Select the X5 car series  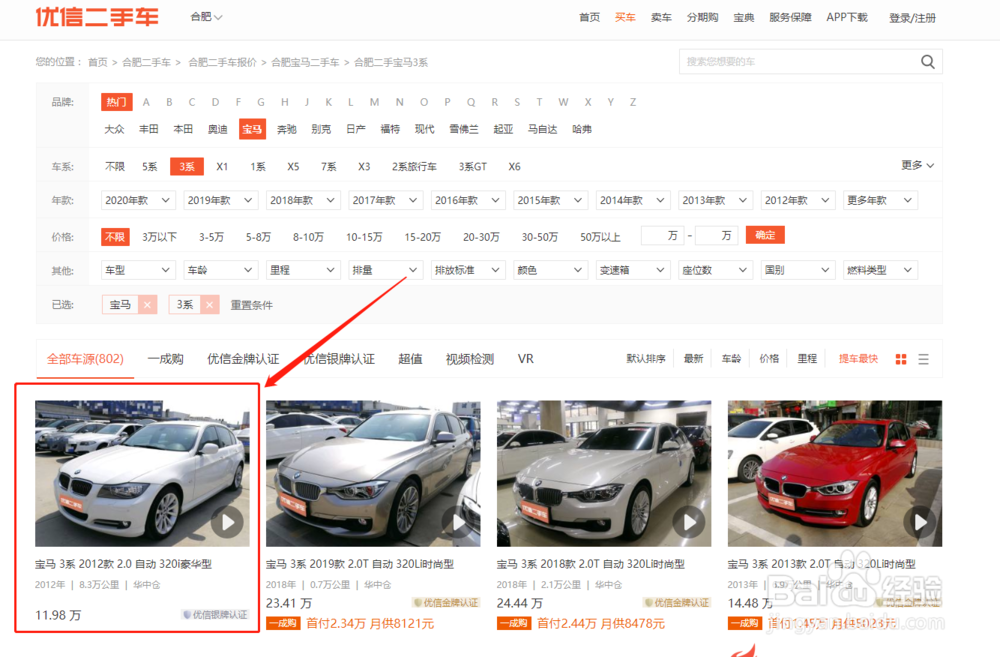click(293, 166)
